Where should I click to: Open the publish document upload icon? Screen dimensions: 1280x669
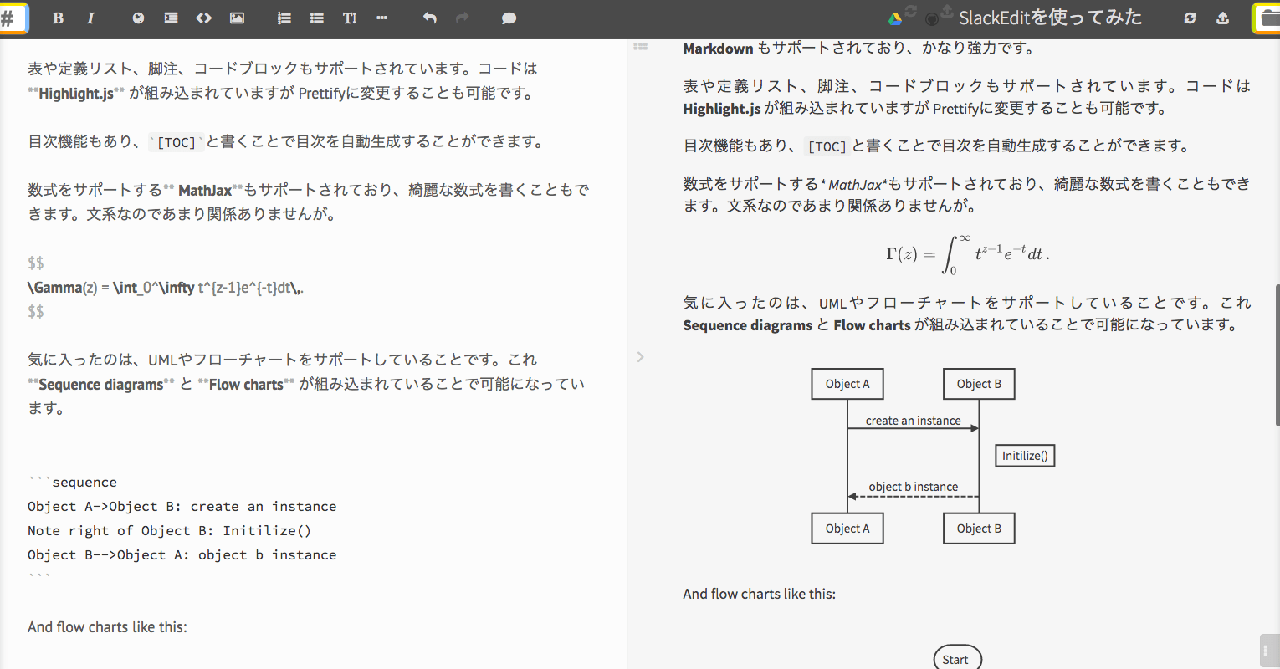(x=1222, y=18)
